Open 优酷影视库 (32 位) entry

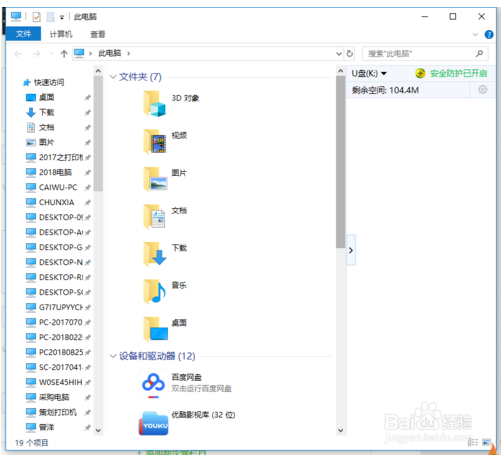187,423
